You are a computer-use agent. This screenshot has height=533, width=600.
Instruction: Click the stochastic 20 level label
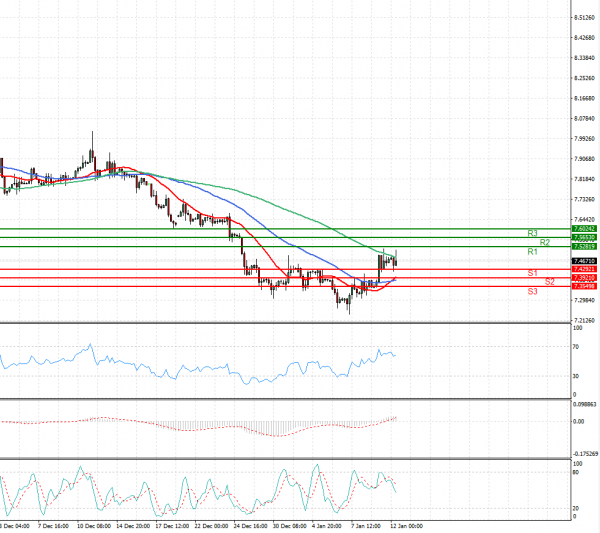tap(576, 509)
